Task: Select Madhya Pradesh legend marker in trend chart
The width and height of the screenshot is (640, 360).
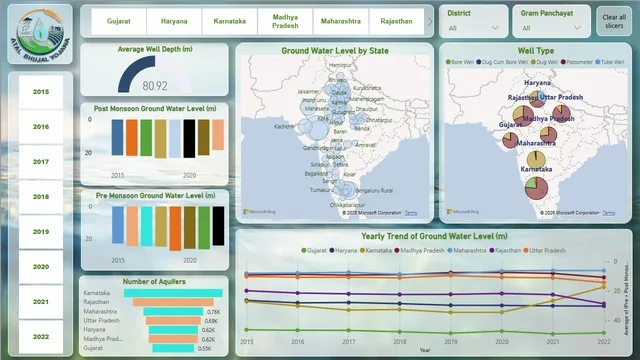Action: (x=397, y=250)
